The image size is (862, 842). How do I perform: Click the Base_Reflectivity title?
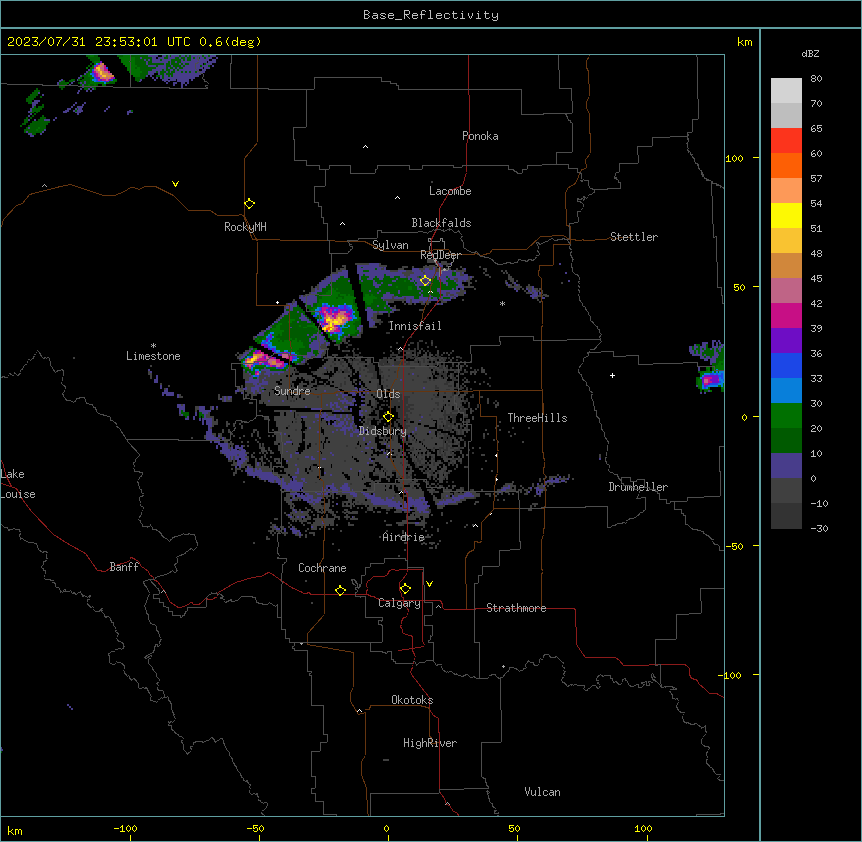tap(431, 15)
